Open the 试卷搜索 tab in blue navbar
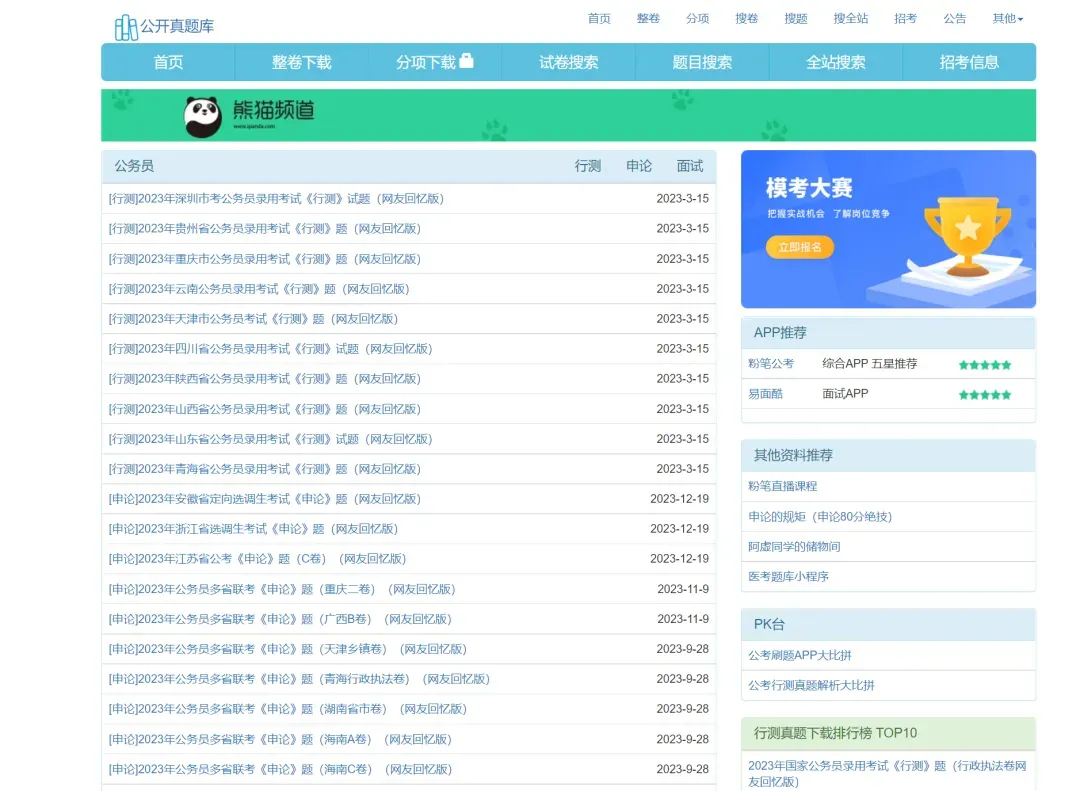This screenshot has height=791, width=1080. click(568, 62)
